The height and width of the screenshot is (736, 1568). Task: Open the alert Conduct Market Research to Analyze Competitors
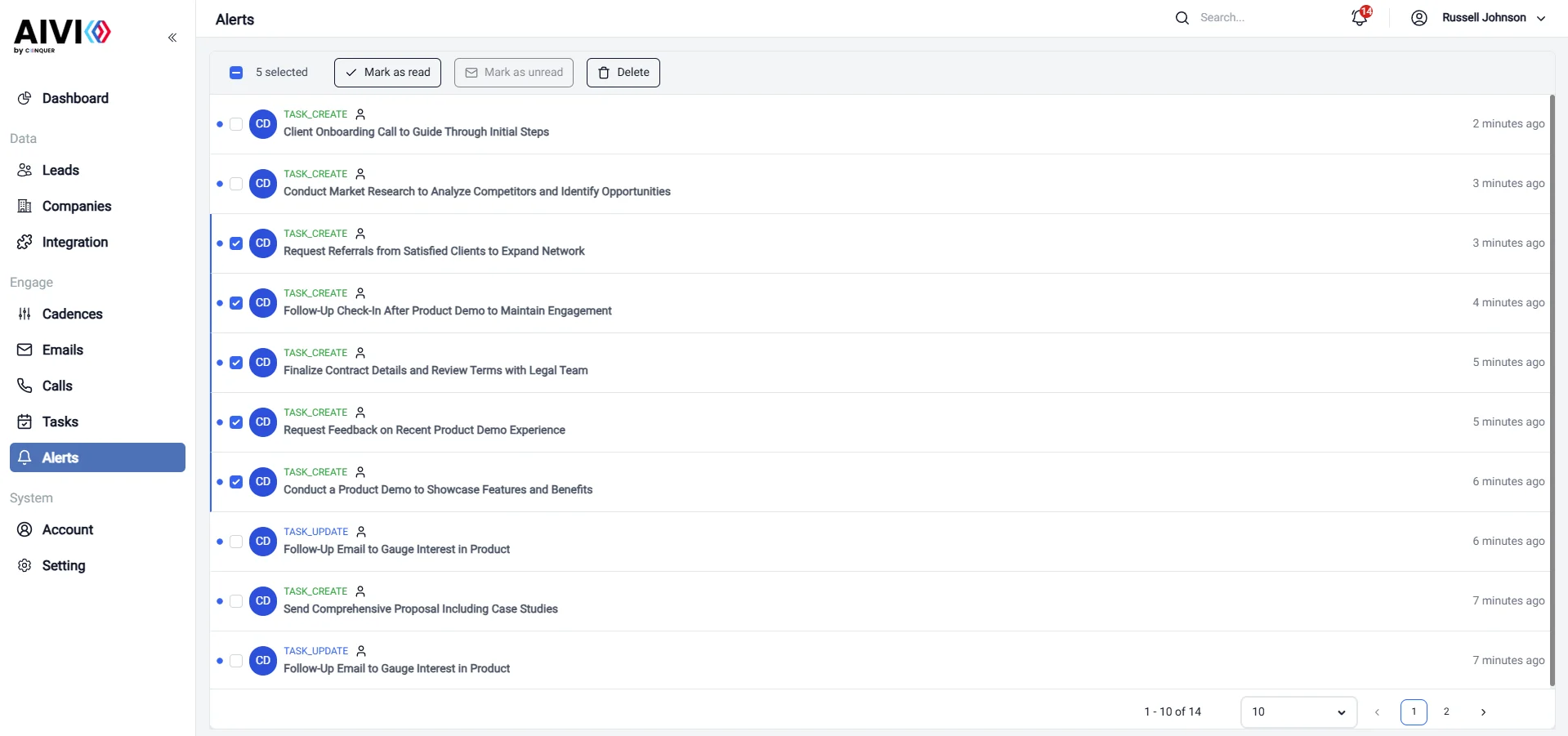(x=881, y=184)
